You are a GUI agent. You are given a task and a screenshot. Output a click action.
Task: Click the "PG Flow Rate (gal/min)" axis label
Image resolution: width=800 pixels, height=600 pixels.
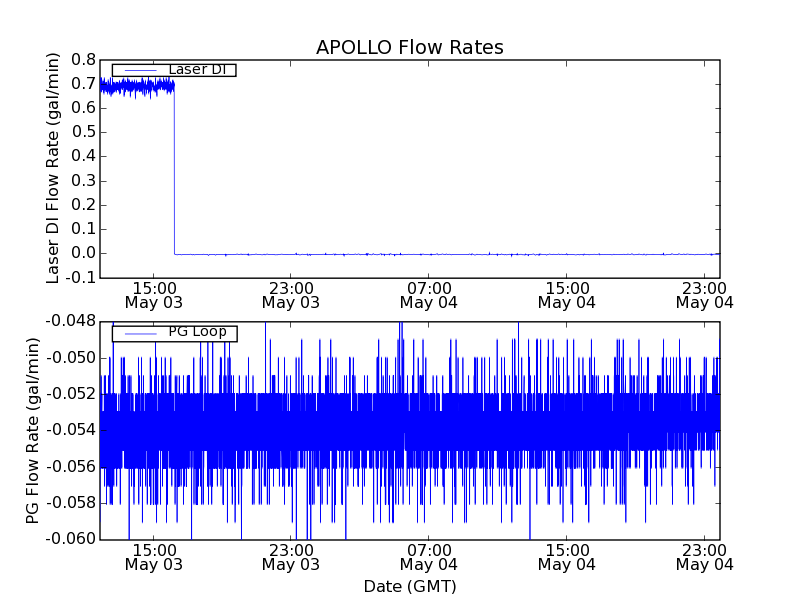point(32,430)
